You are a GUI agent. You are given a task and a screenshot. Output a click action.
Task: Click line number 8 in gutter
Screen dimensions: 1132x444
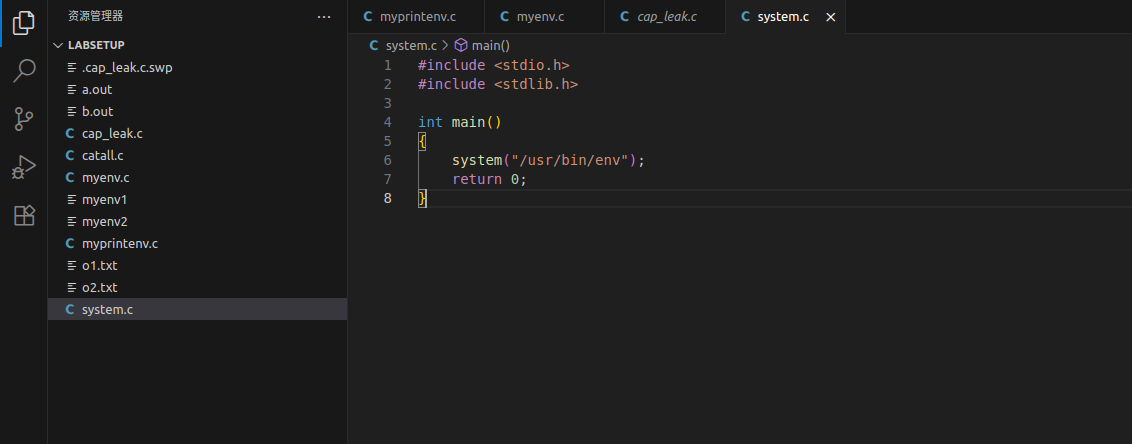(x=388, y=198)
